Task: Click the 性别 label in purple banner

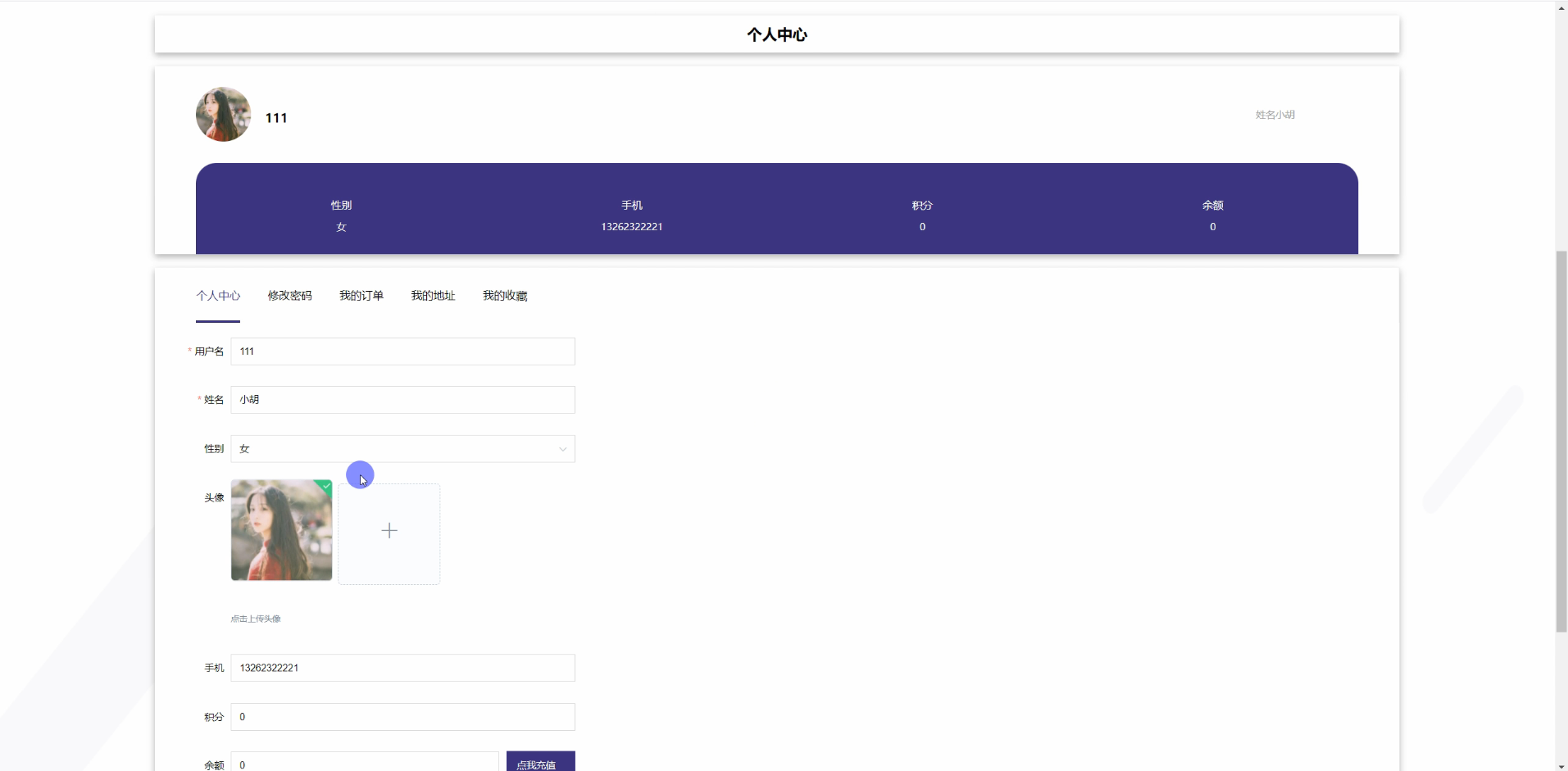Action: (x=341, y=206)
